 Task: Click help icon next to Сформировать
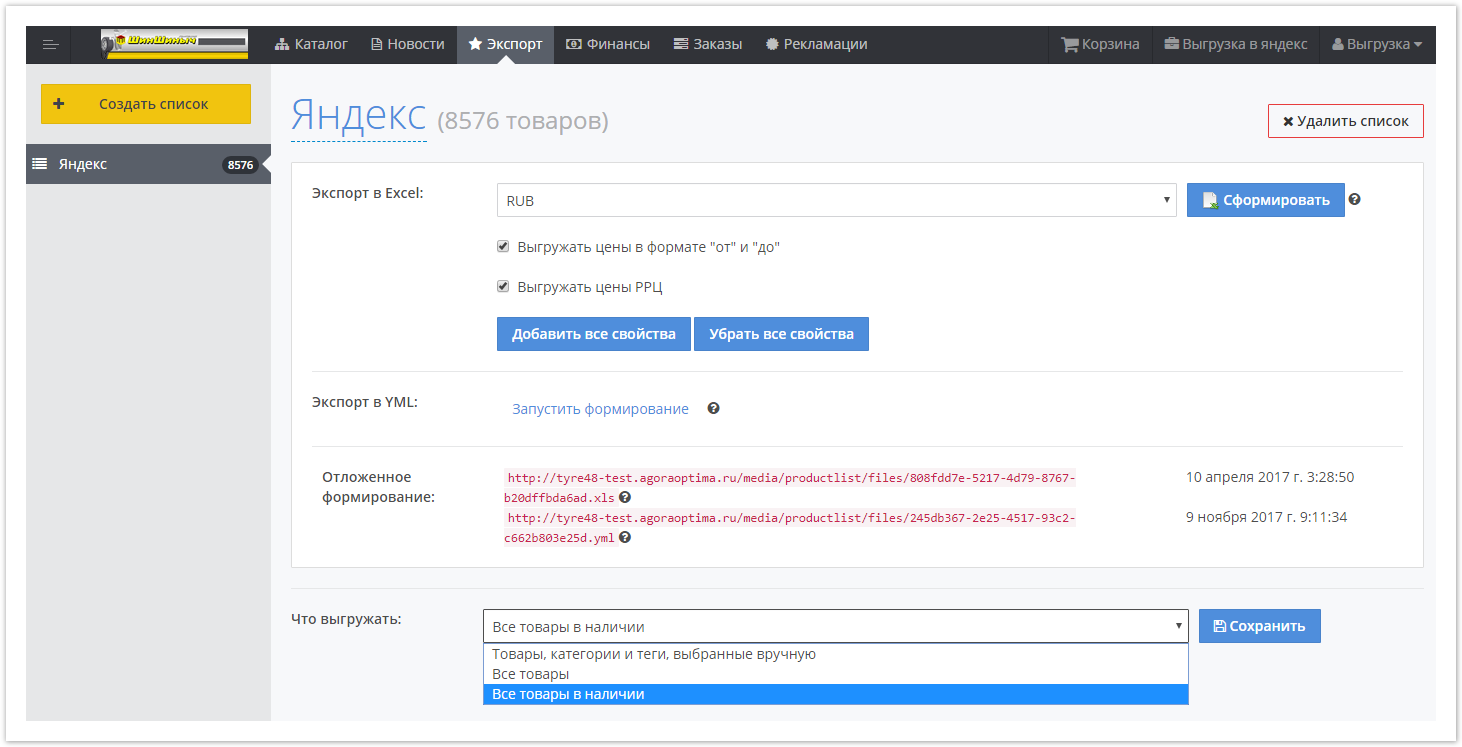point(1354,199)
